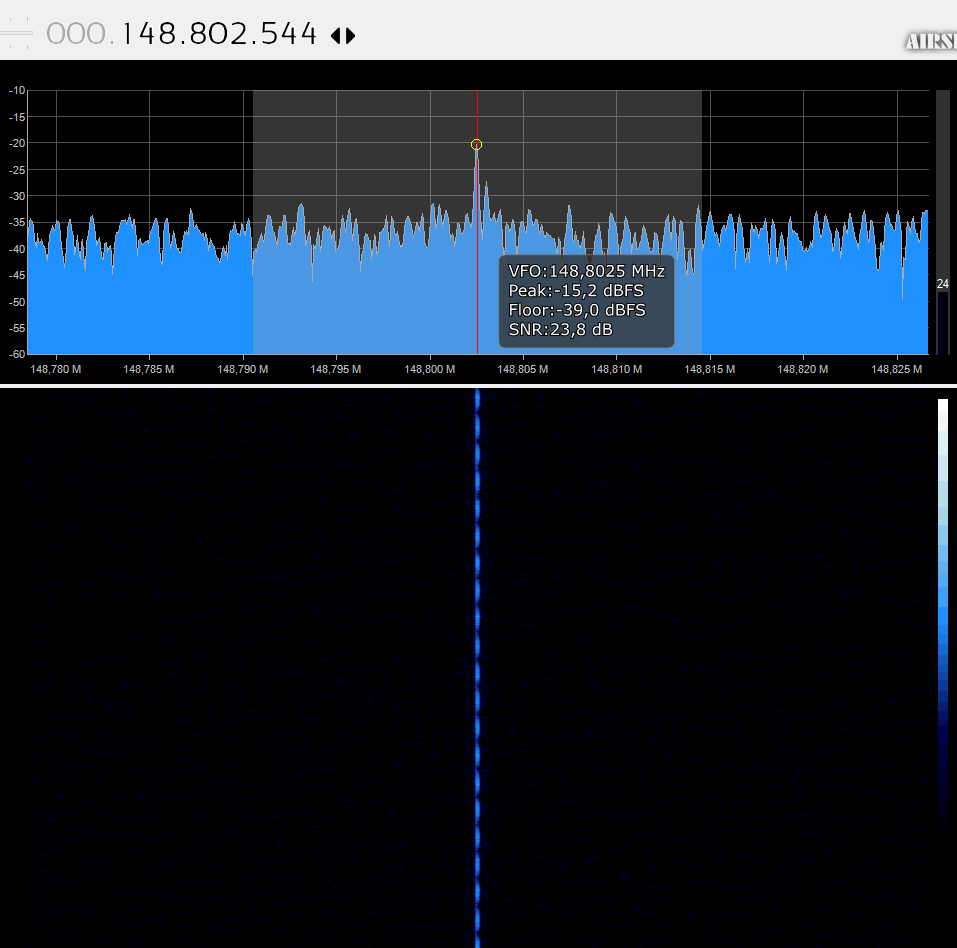This screenshot has width=957, height=948.
Task: Click the "-30" dBFS scale label
Action: (x=17, y=196)
